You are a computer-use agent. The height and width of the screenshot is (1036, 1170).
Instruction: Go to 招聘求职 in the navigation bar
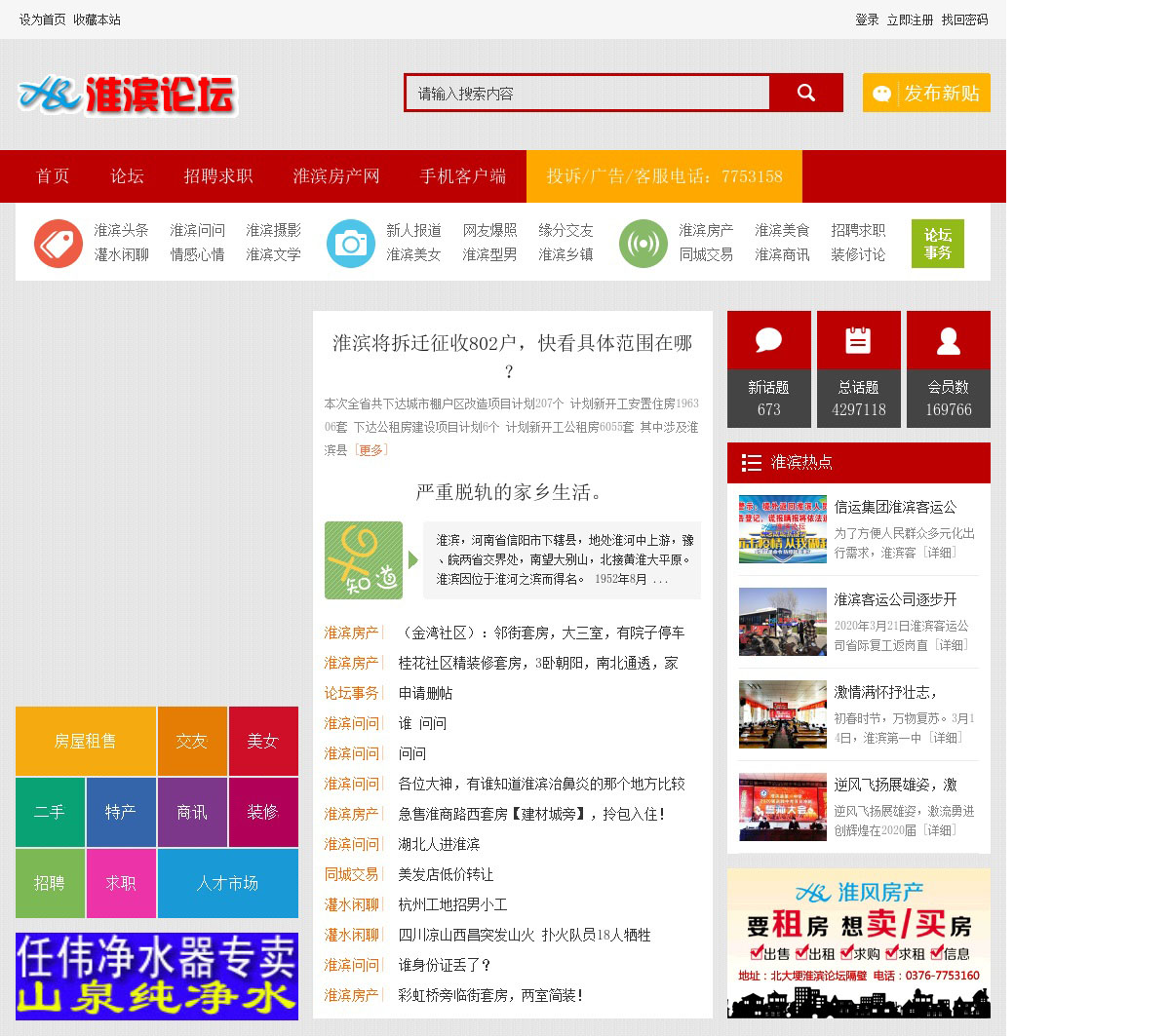218,176
